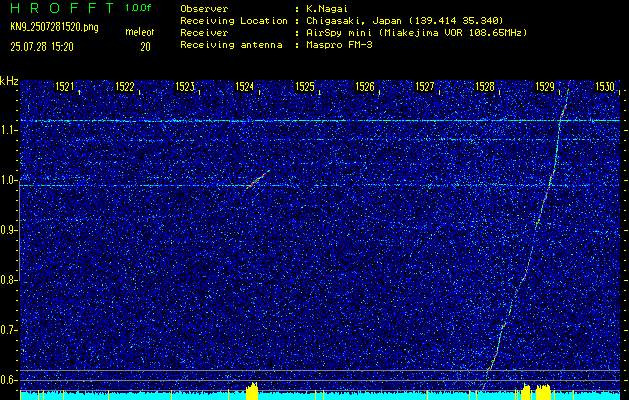This screenshot has height=400, width=629.
Task: Click the 1530 time marker
Action: (x=605, y=87)
